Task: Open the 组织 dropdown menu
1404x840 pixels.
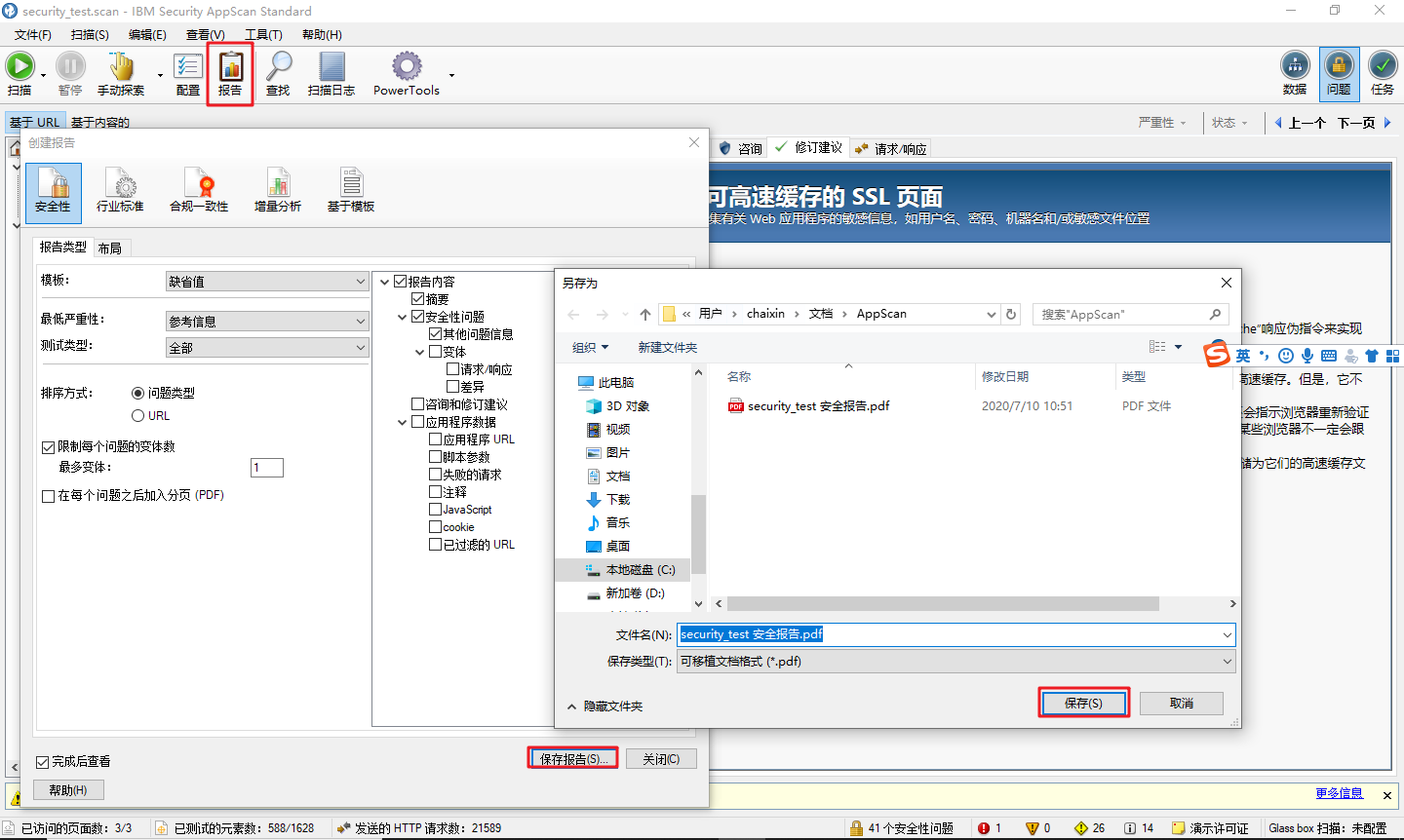Action: tap(590, 348)
